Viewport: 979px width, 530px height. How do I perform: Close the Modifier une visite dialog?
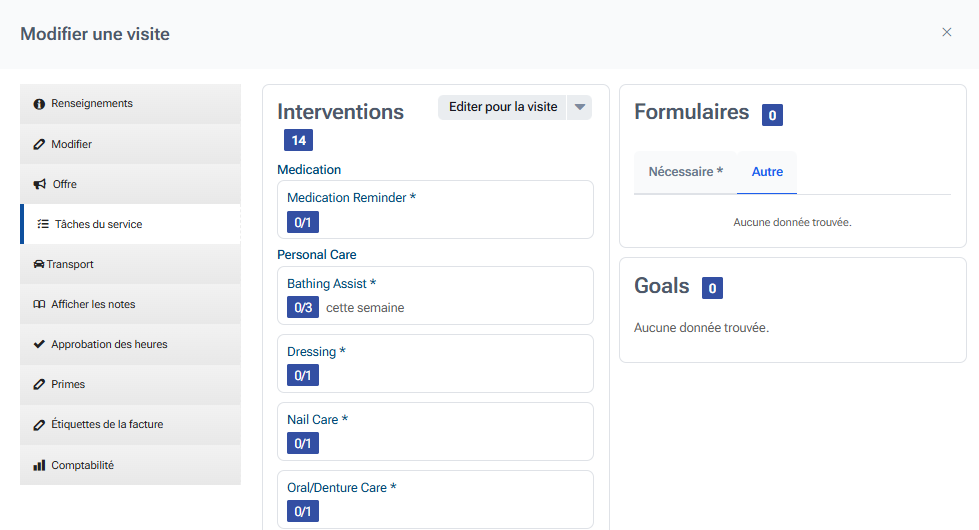coord(947,32)
